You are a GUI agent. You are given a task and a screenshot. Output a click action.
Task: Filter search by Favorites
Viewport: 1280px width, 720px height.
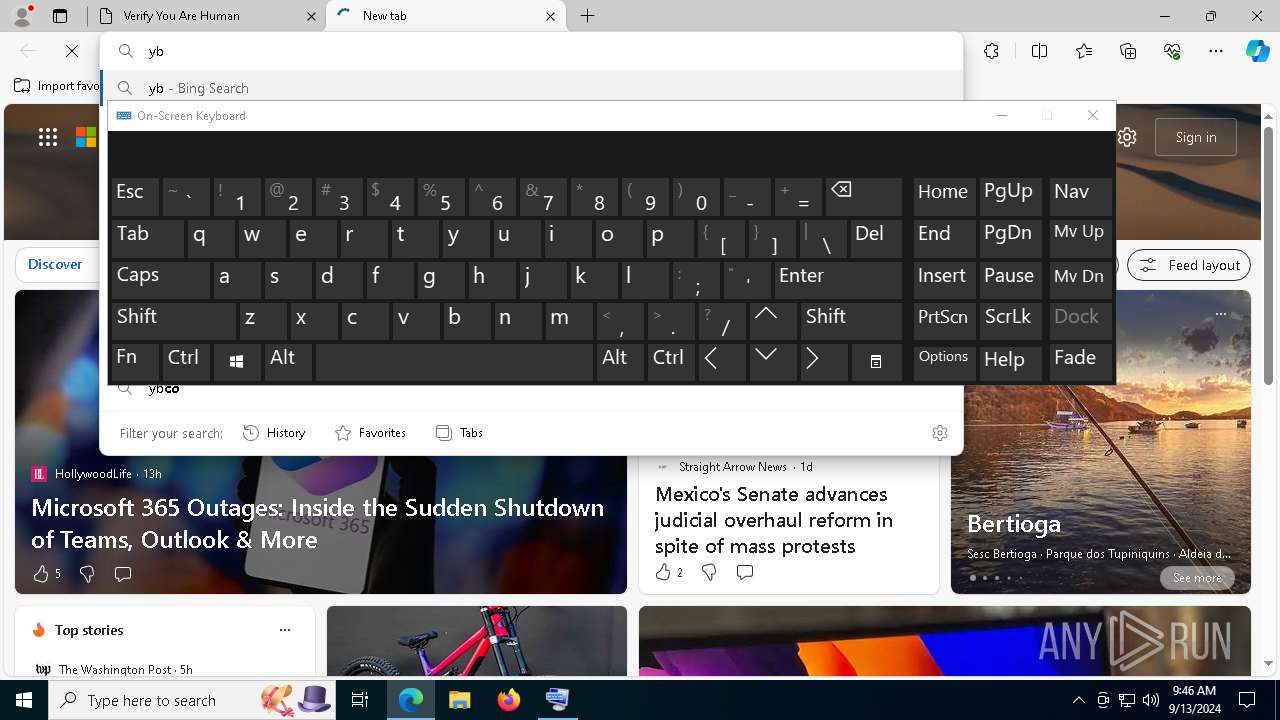click(x=370, y=433)
